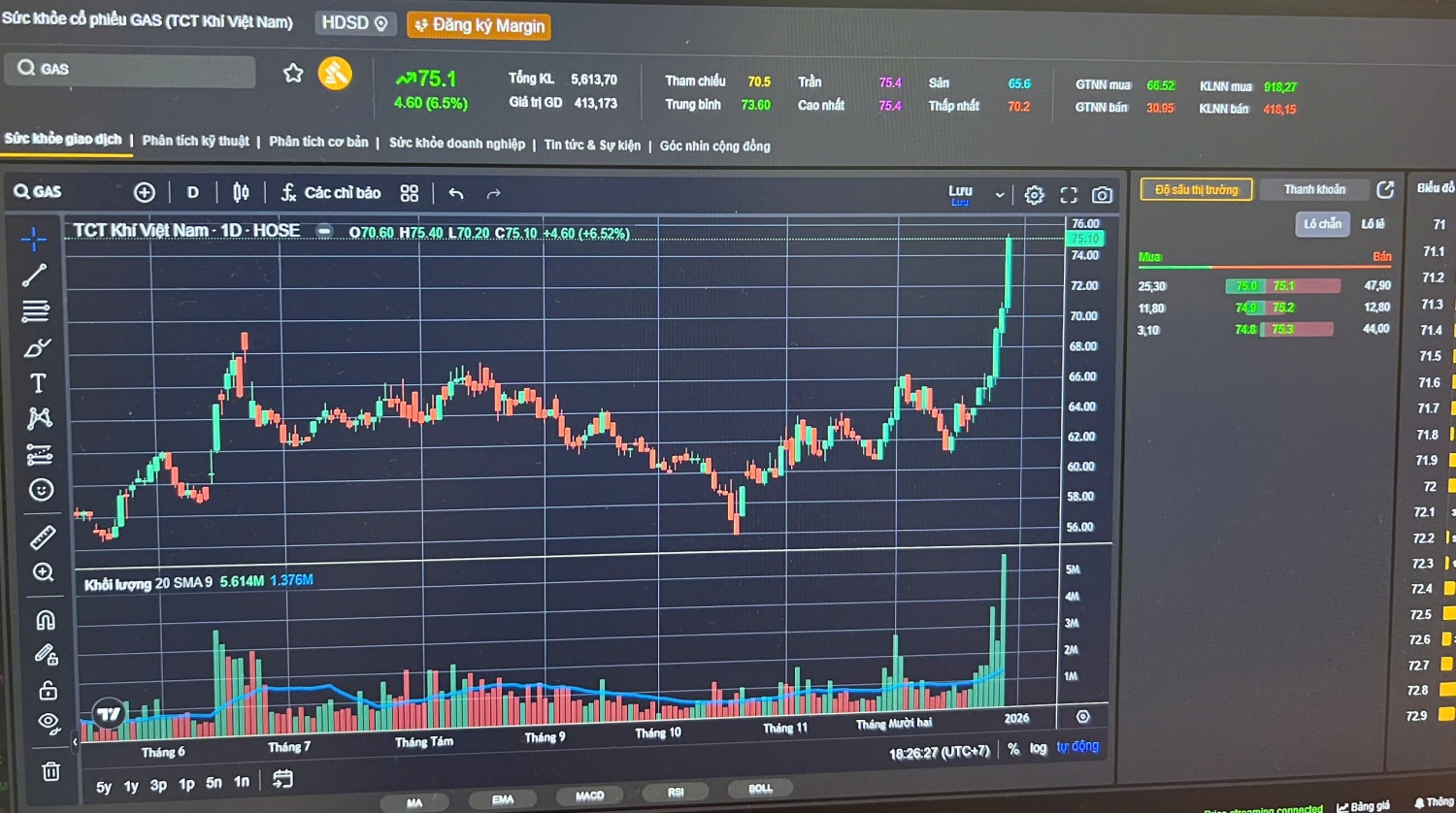Screen dimensions: 1456x813
Task: Click the Đăng ký Margin button
Action: (x=480, y=25)
